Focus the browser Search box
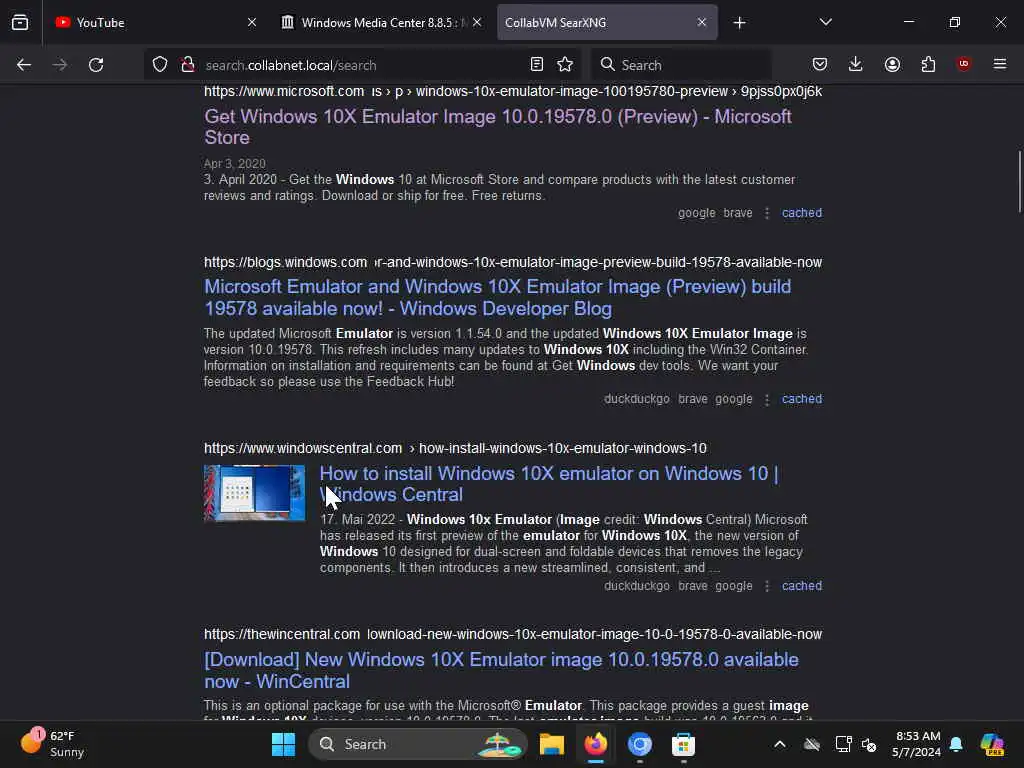The height and width of the screenshot is (768, 1024). tap(681, 65)
